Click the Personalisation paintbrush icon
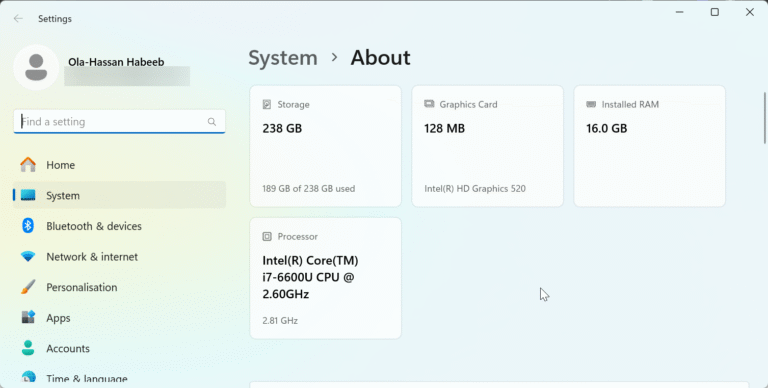Screen dimensions: 768x388 (x=28, y=287)
